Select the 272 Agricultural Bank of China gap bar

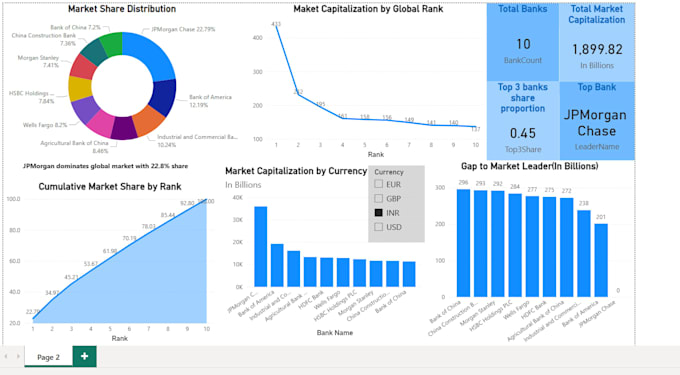tap(566, 247)
